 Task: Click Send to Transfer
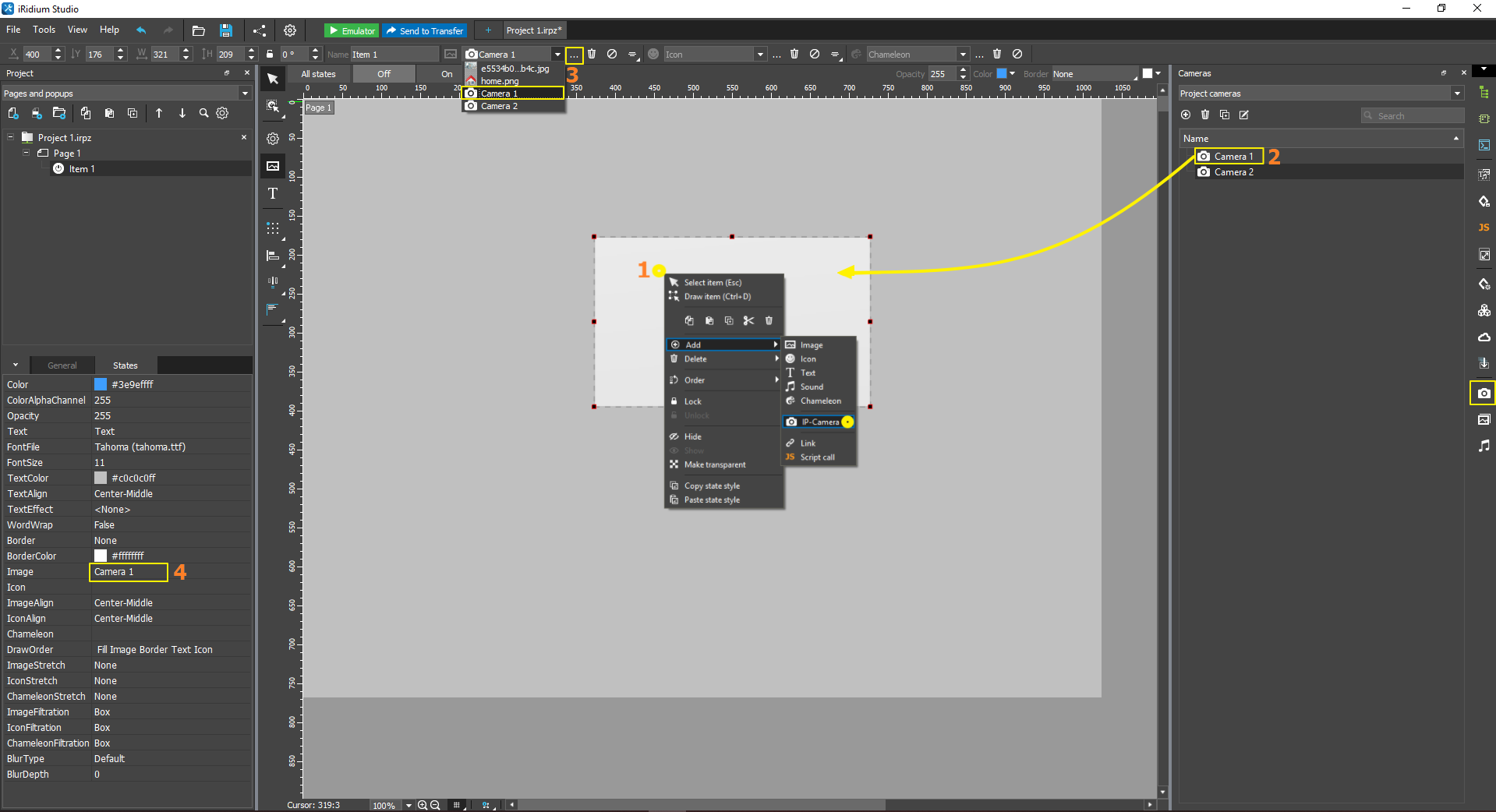coord(424,30)
